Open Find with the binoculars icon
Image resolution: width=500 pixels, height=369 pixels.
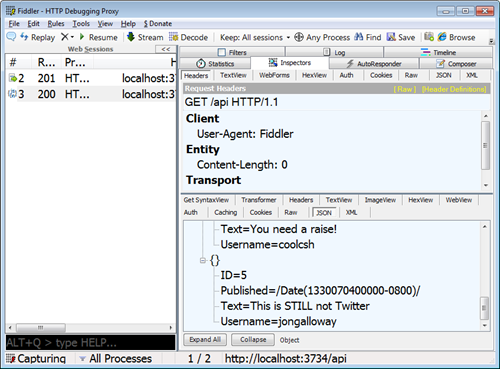coord(359,37)
